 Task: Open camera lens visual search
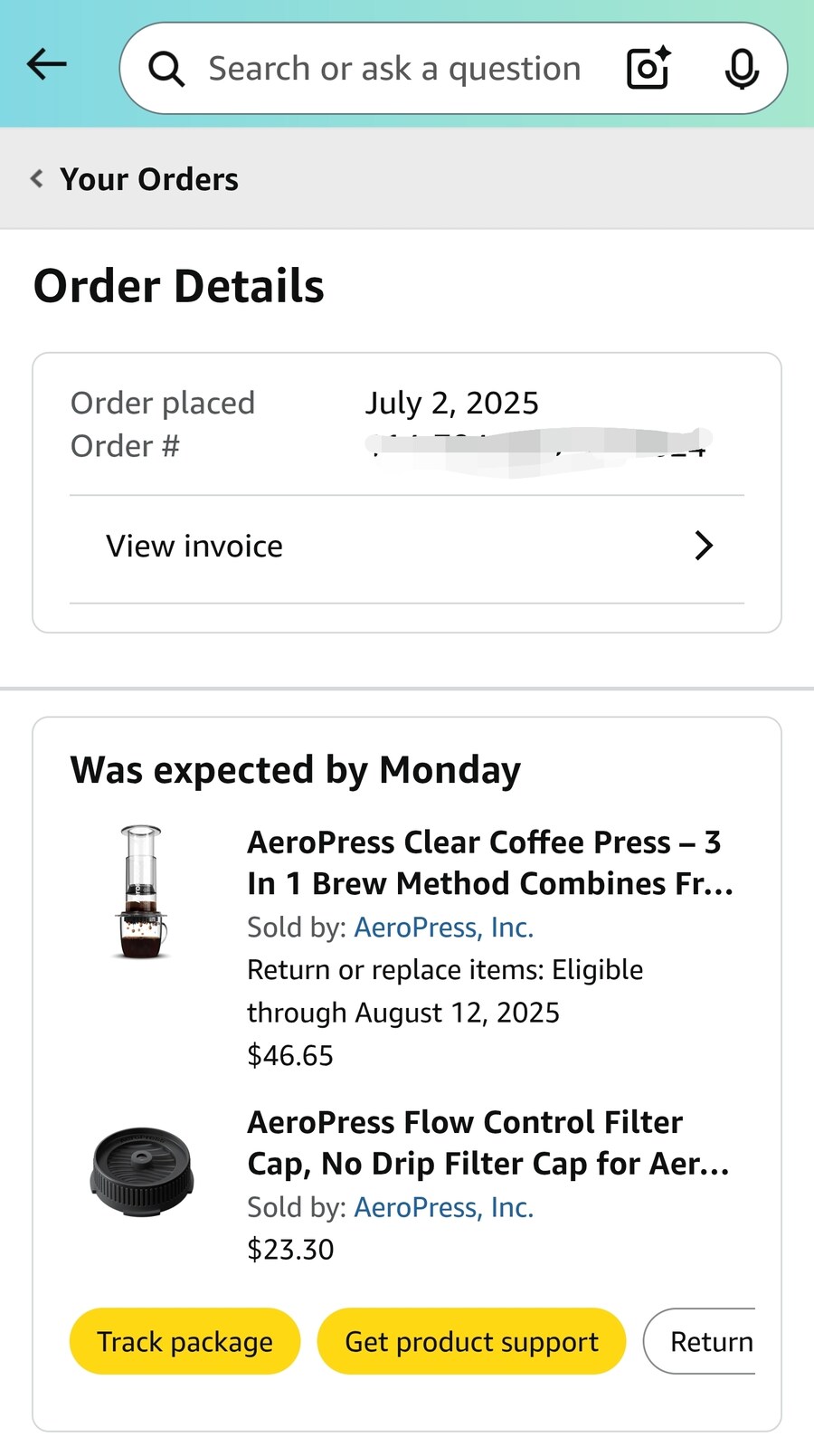(x=648, y=68)
